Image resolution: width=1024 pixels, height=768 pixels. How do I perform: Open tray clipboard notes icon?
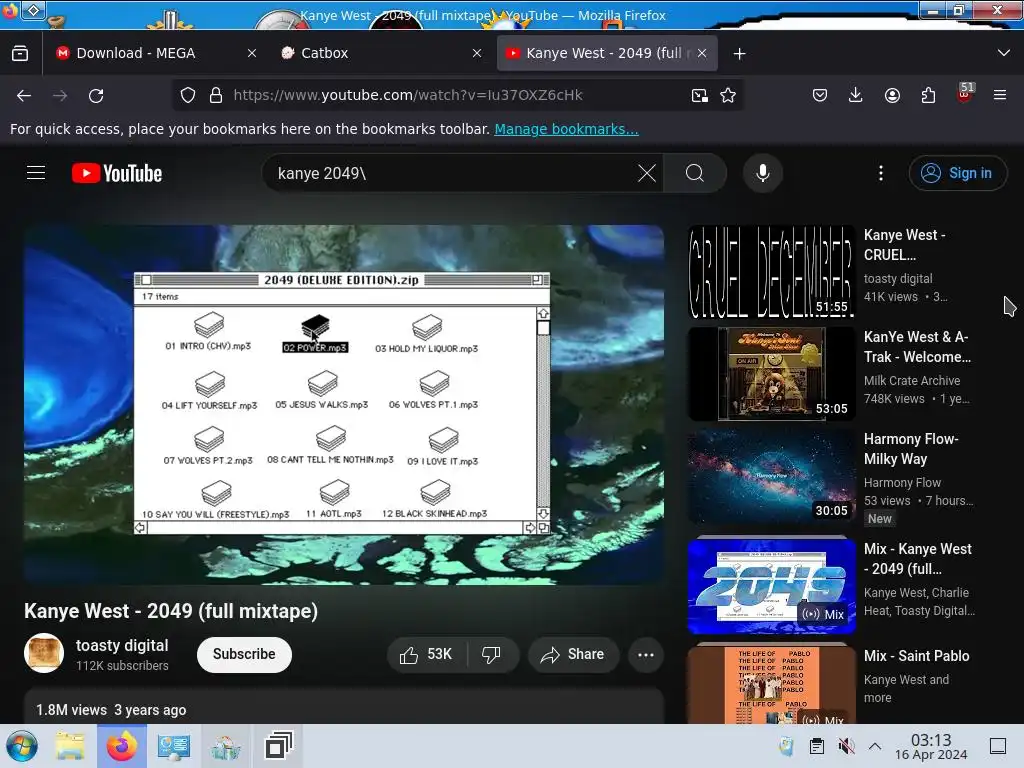(x=816, y=746)
